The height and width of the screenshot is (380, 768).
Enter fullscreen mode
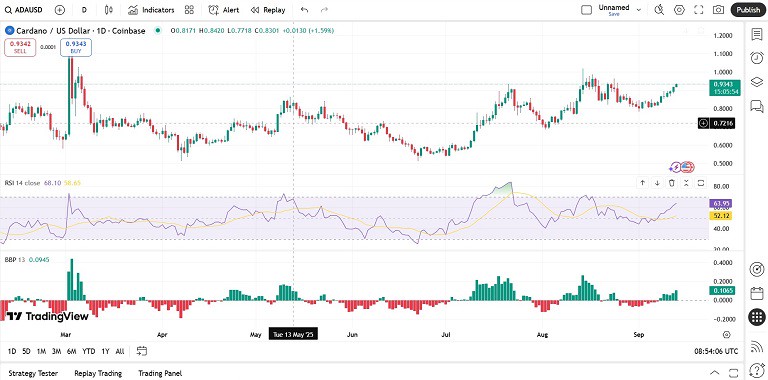tap(699, 10)
